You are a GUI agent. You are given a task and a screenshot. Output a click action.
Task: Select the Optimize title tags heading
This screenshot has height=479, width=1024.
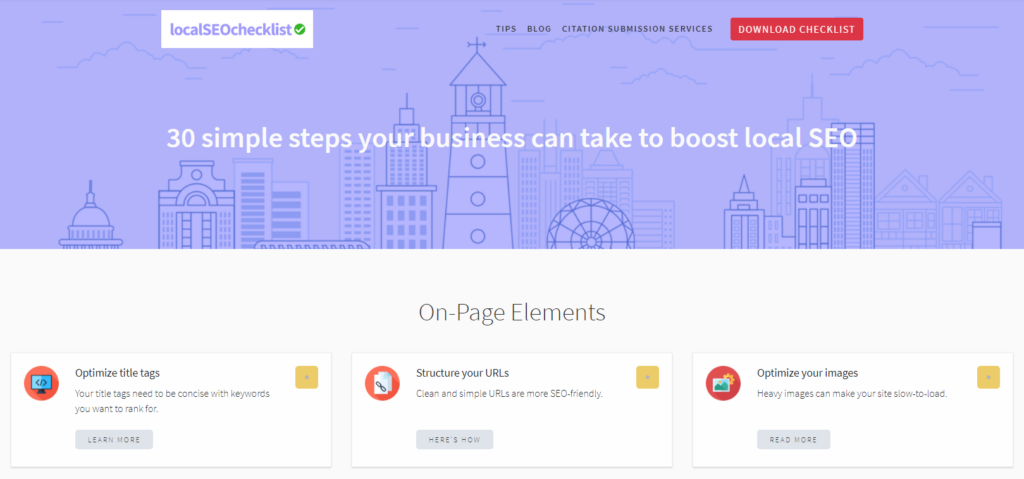pyautogui.click(x=118, y=373)
